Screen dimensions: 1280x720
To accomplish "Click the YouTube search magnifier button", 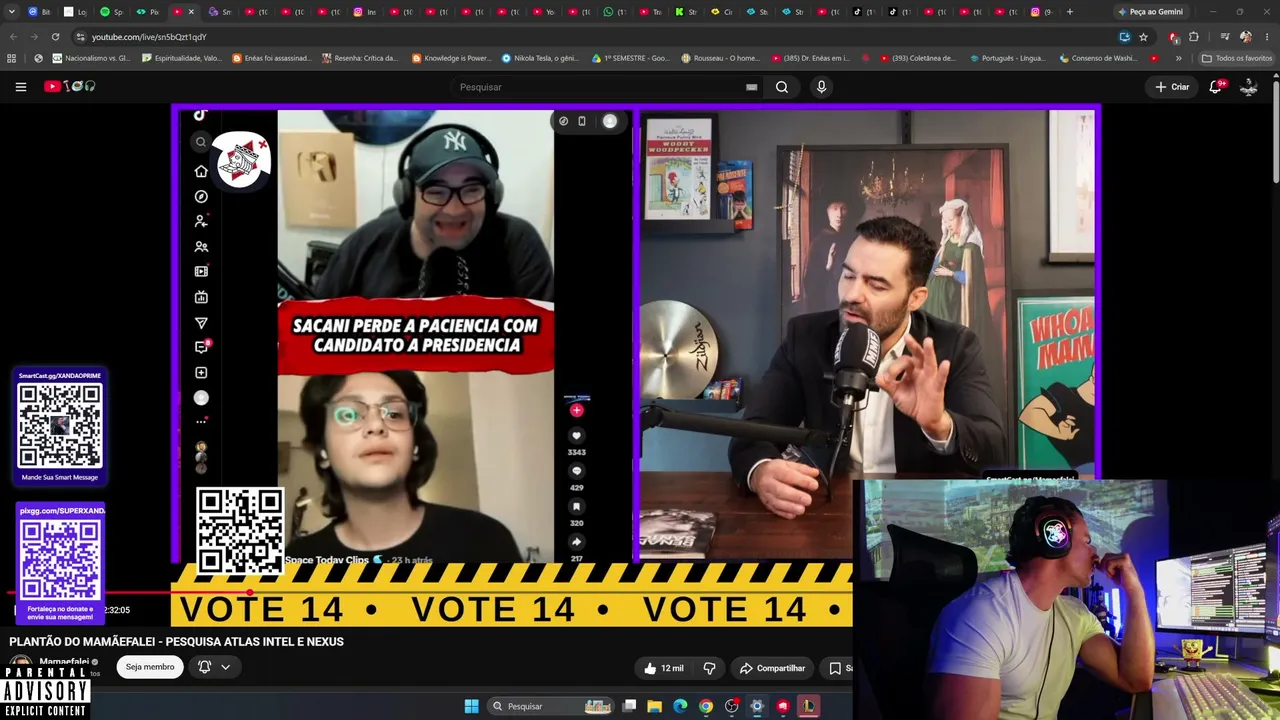I will (782, 87).
